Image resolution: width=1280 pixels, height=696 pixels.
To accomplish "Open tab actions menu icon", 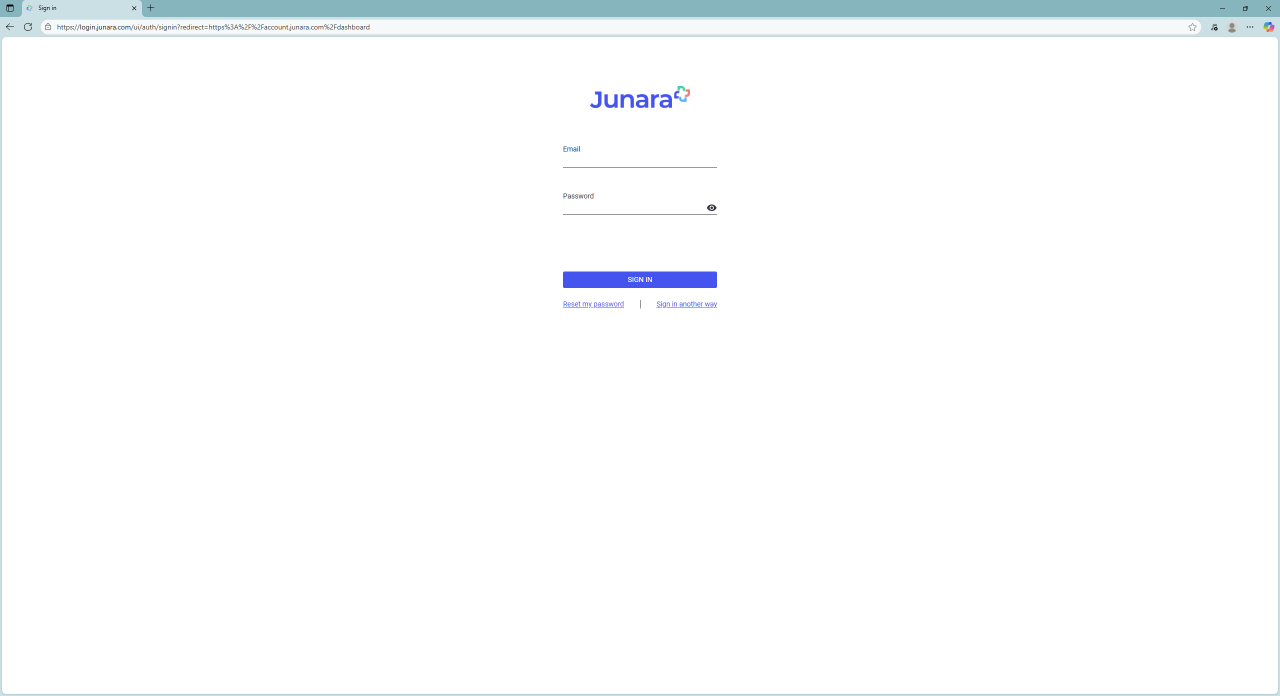I will point(10,8).
